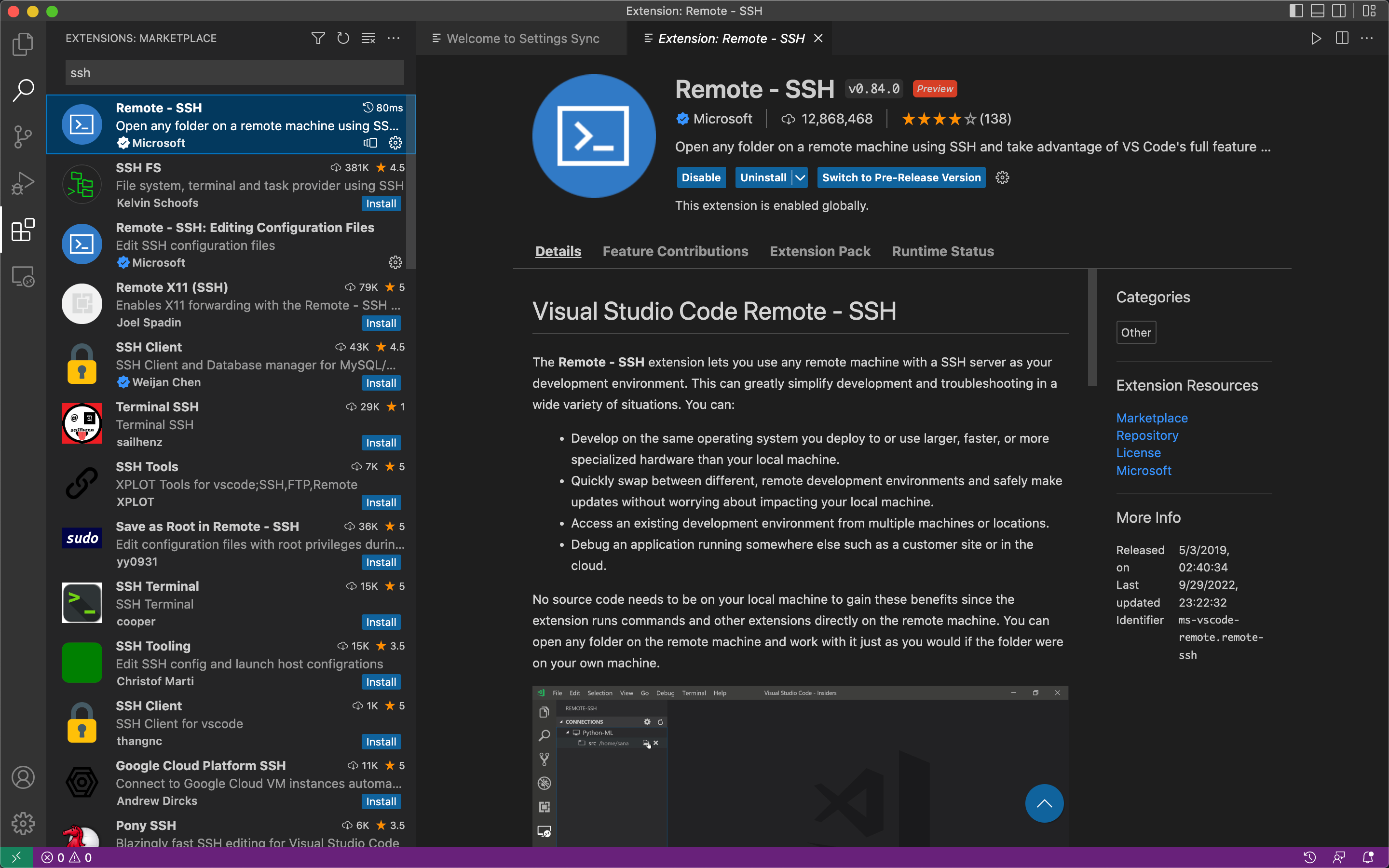The height and width of the screenshot is (868, 1389).
Task: Toggle the primary side bar layout
Action: click(1296, 11)
